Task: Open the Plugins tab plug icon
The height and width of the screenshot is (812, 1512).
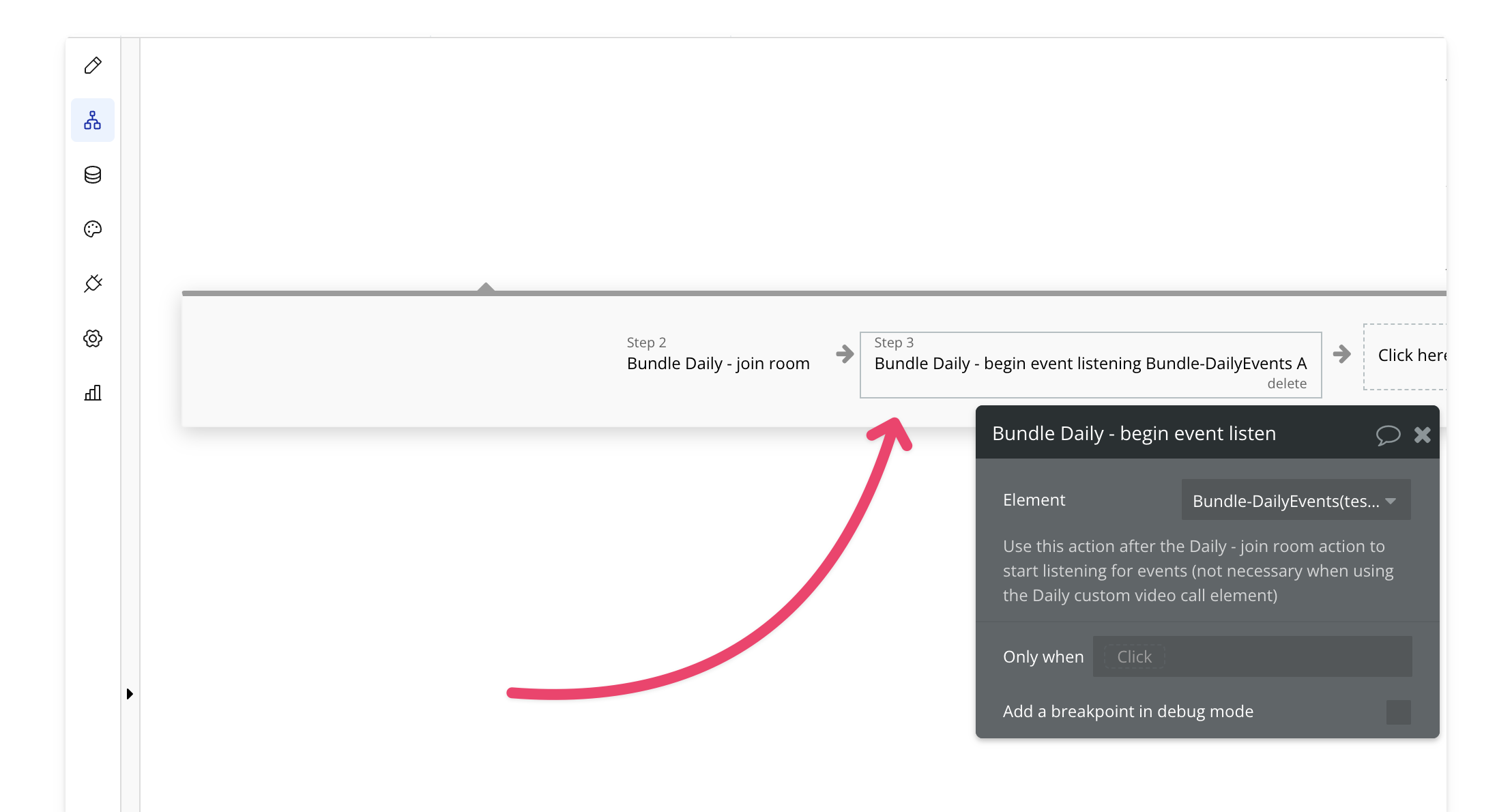Action: (93, 284)
